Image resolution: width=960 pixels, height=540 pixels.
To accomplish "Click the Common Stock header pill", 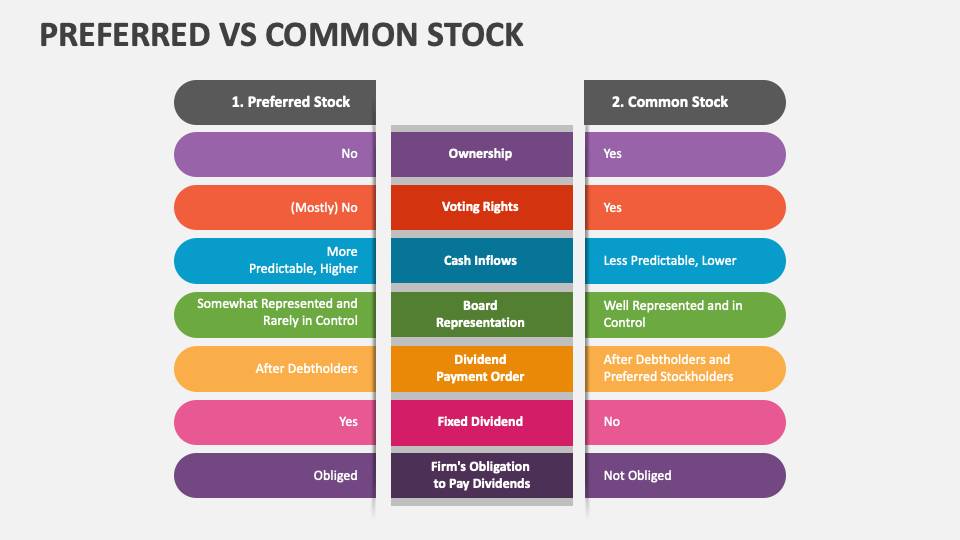I will click(684, 102).
